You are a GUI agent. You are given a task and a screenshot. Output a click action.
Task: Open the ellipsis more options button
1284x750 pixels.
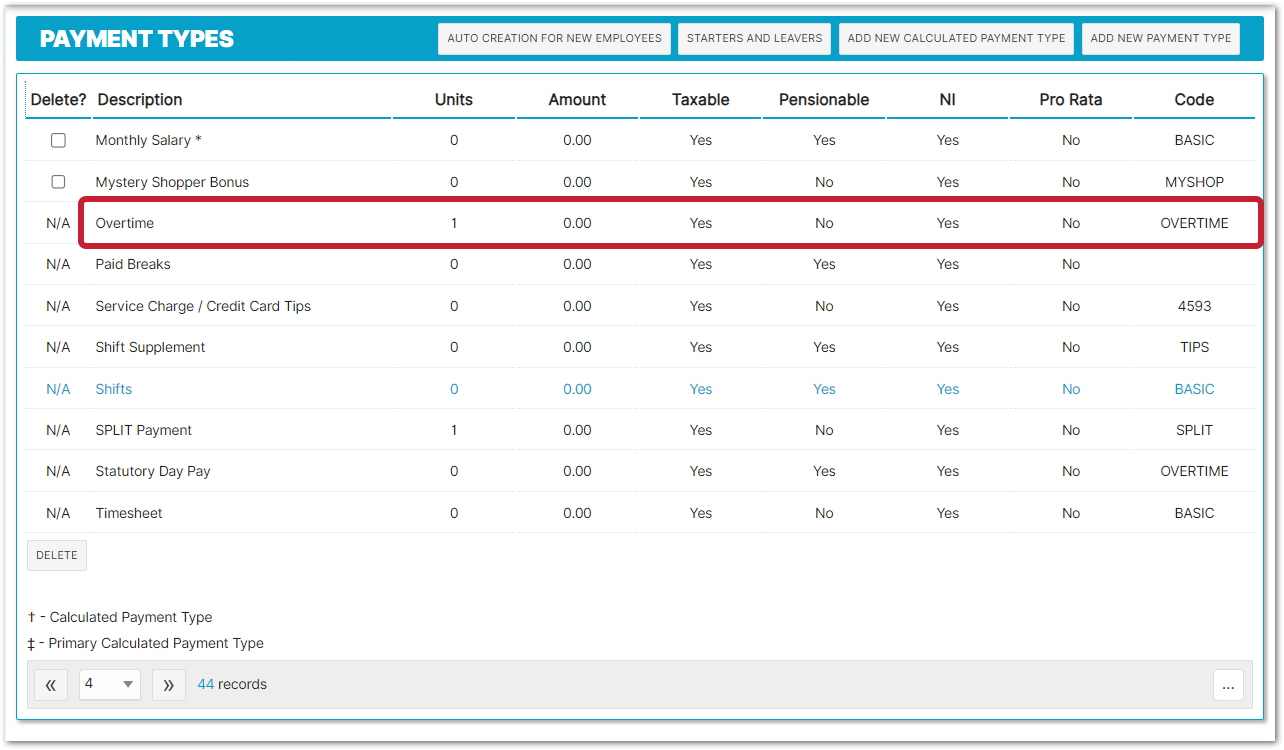coord(1228,685)
